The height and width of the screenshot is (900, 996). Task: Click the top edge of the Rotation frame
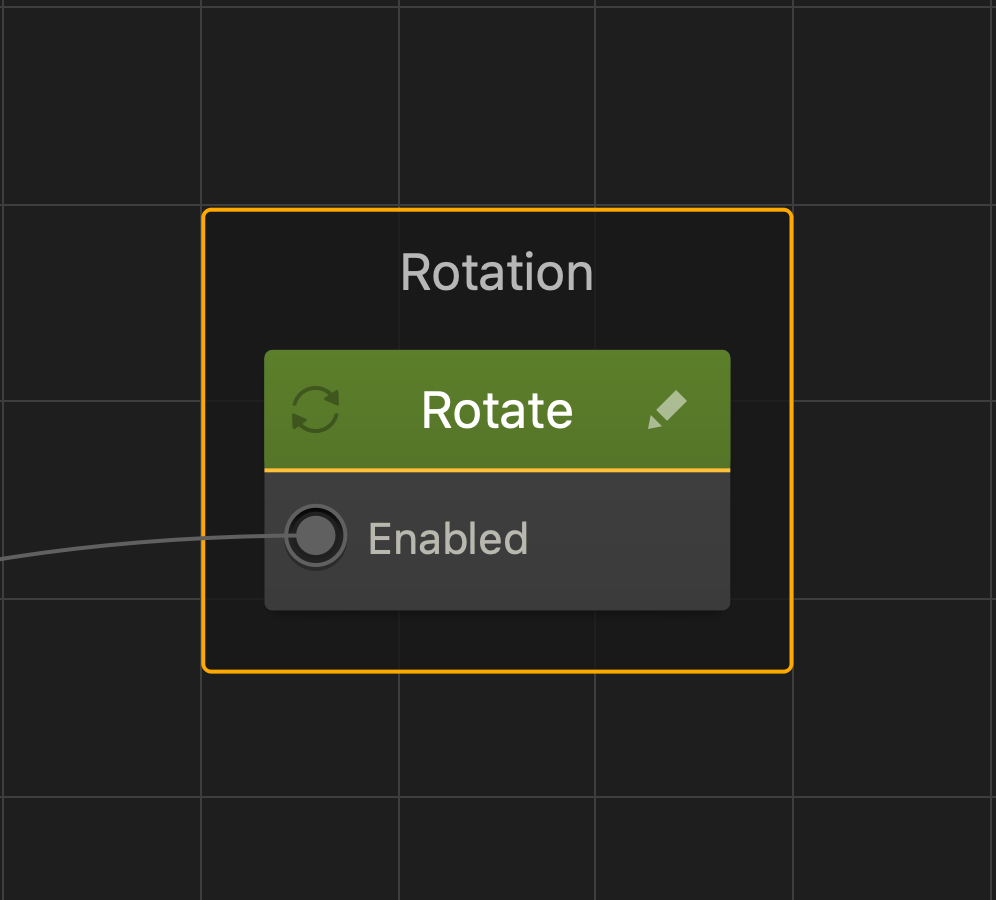(x=497, y=210)
